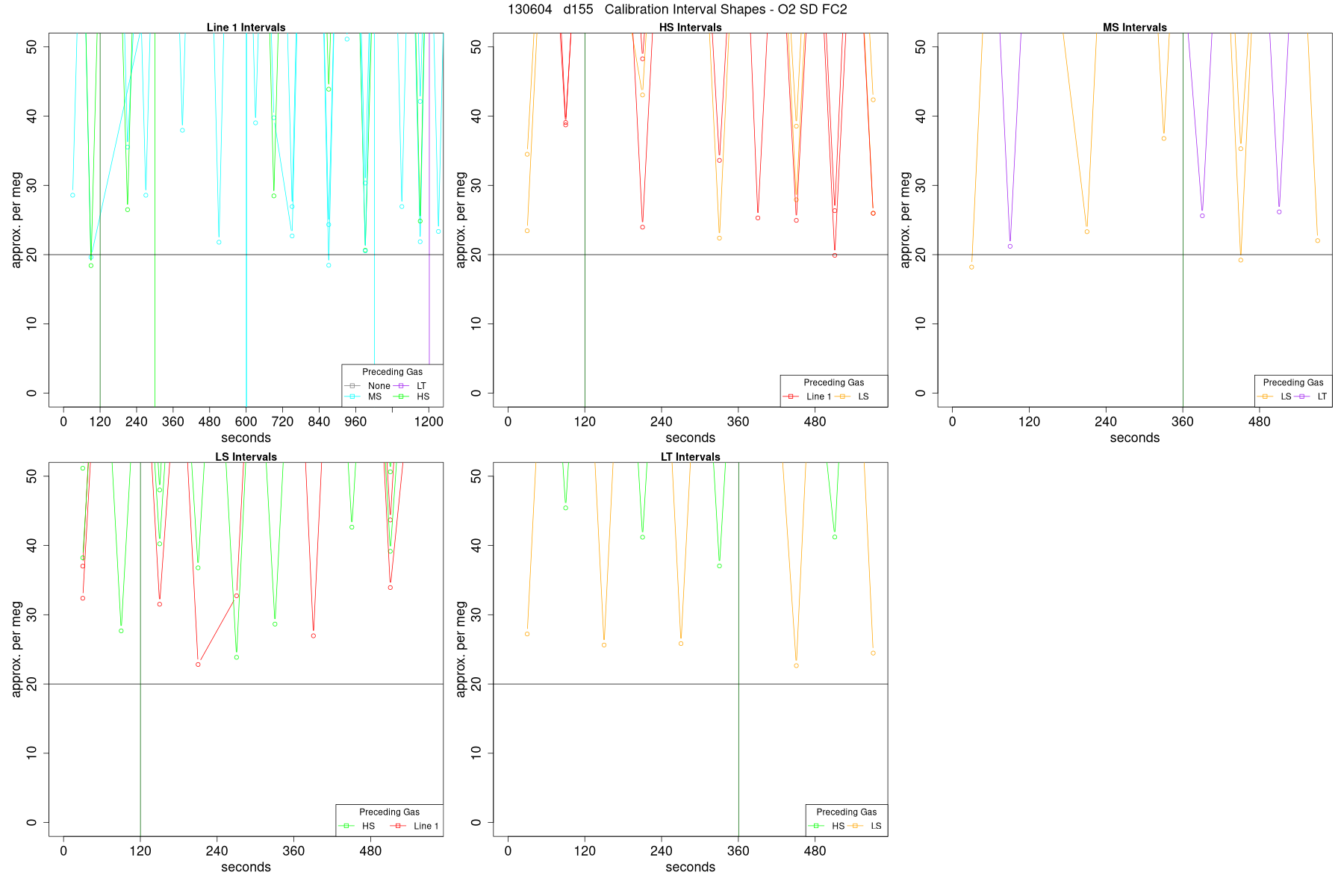This screenshot has width=1344, height=896.
Task: Click the Preceding Gas legend title in HS plot
Action: coord(834,382)
